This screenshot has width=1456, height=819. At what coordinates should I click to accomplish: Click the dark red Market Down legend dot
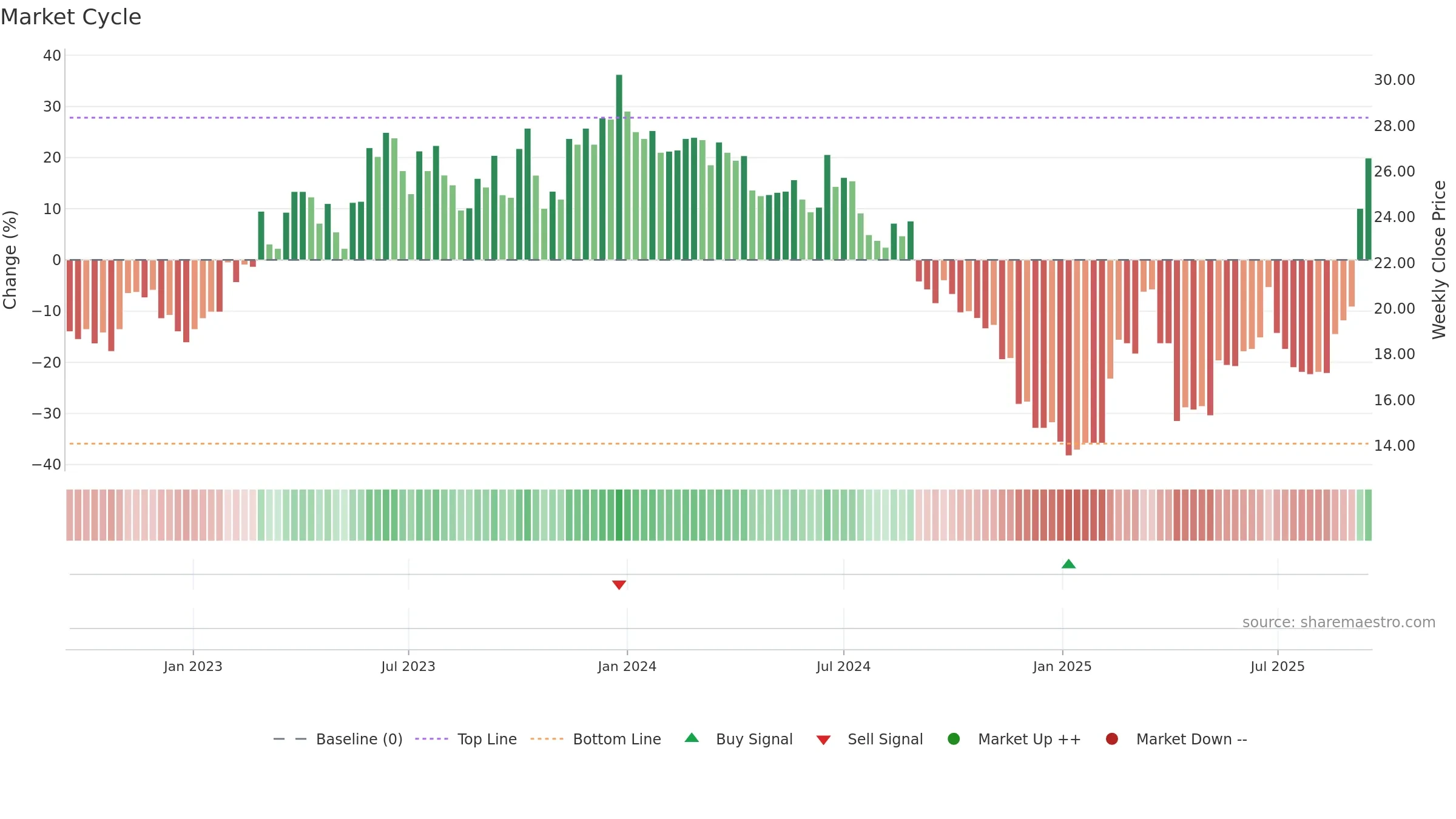point(1112,739)
